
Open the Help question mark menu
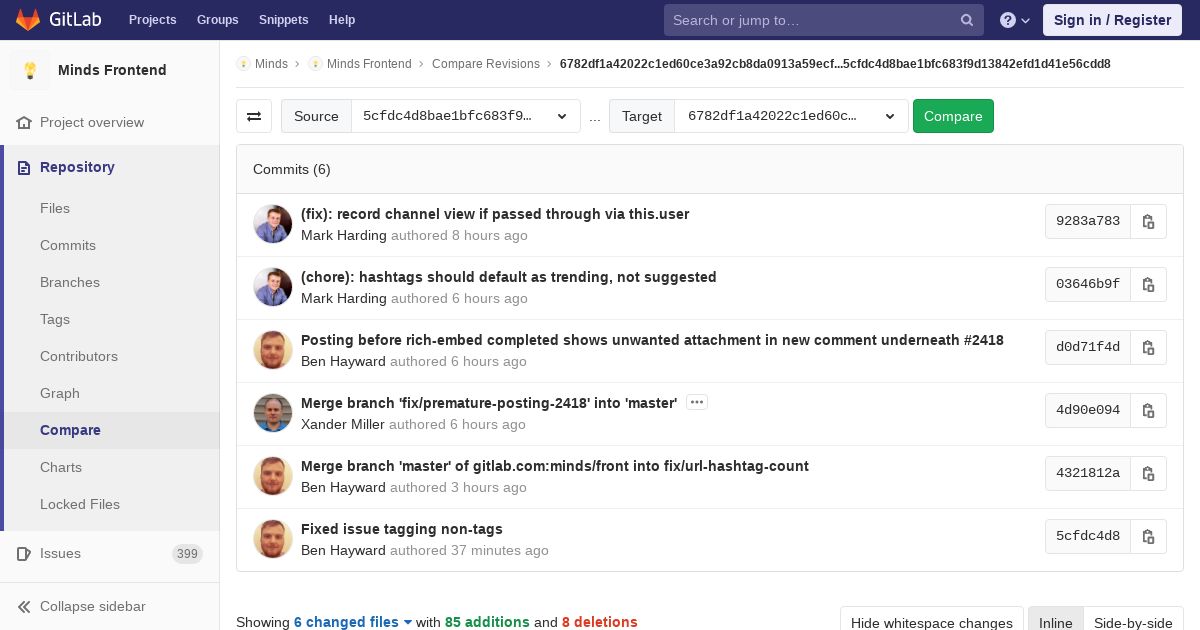(1015, 20)
